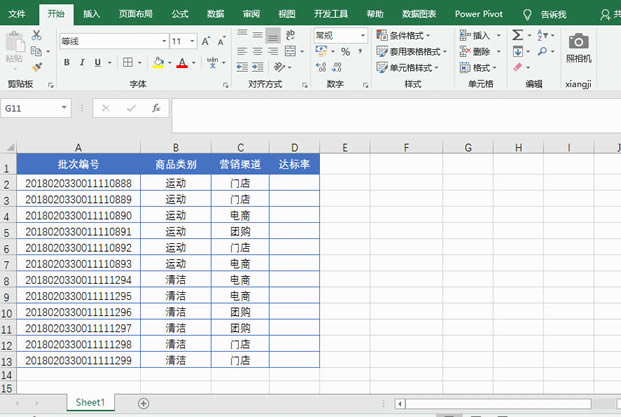Image resolution: width=621 pixels, height=417 pixels.
Task: Toggle center horizontal alignment
Action: coord(258,51)
